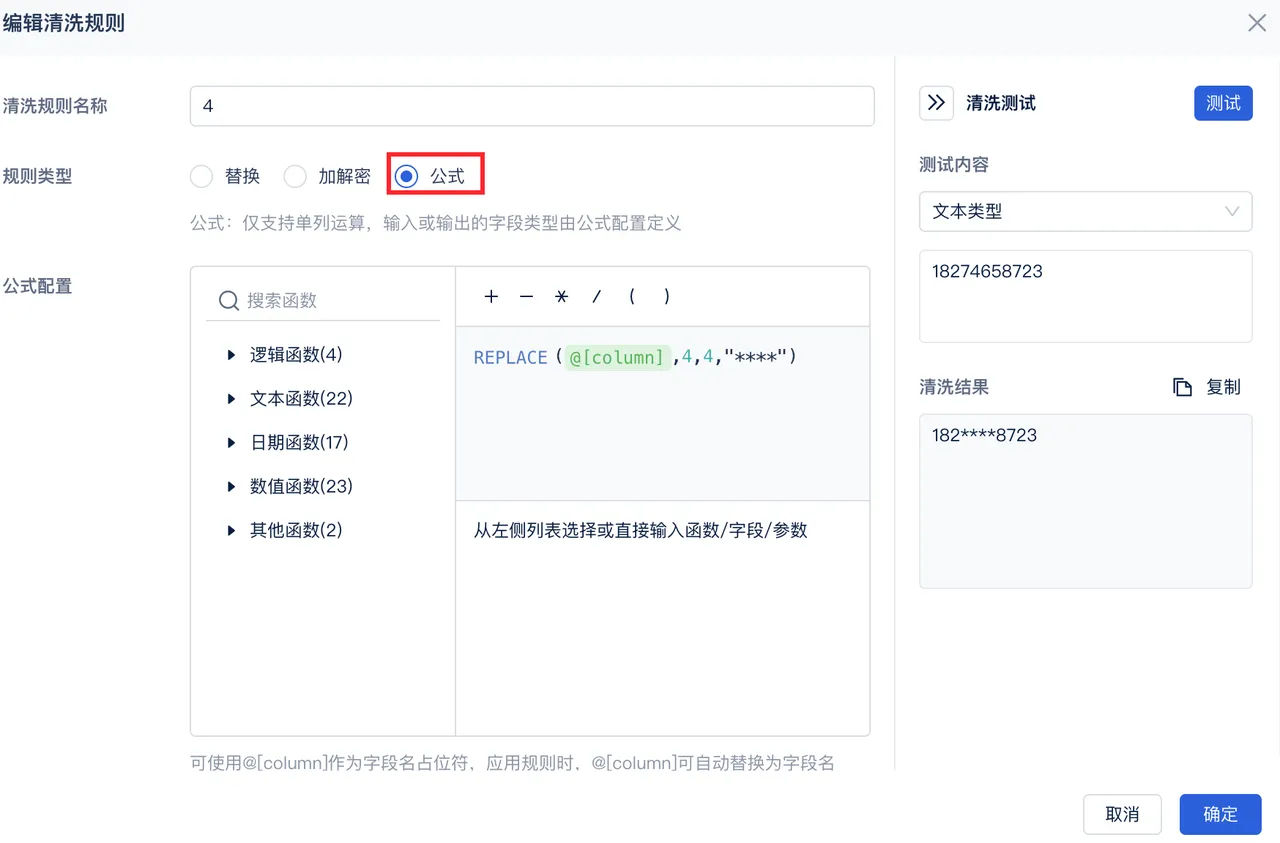The width and height of the screenshot is (1280, 843).
Task: Insert the minus operator into formula
Action: point(527,296)
